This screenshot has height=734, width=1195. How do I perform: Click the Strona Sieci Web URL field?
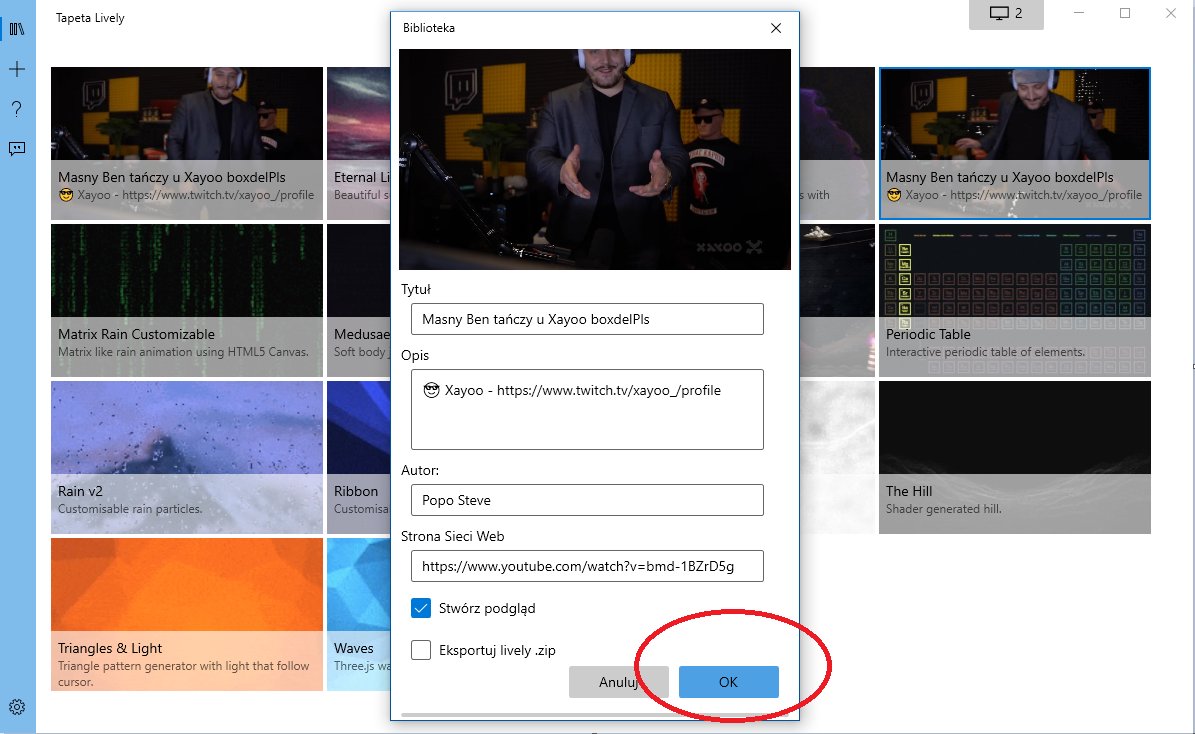pyautogui.click(x=587, y=566)
